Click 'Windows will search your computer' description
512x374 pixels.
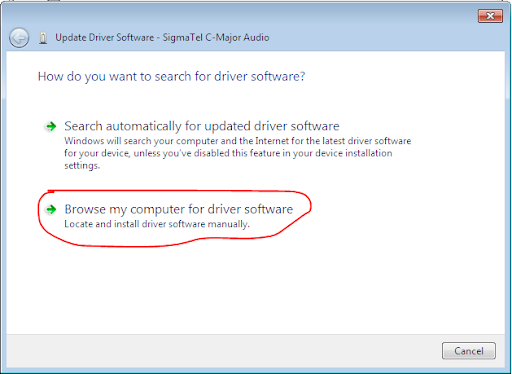pyautogui.click(x=237, y=153)
